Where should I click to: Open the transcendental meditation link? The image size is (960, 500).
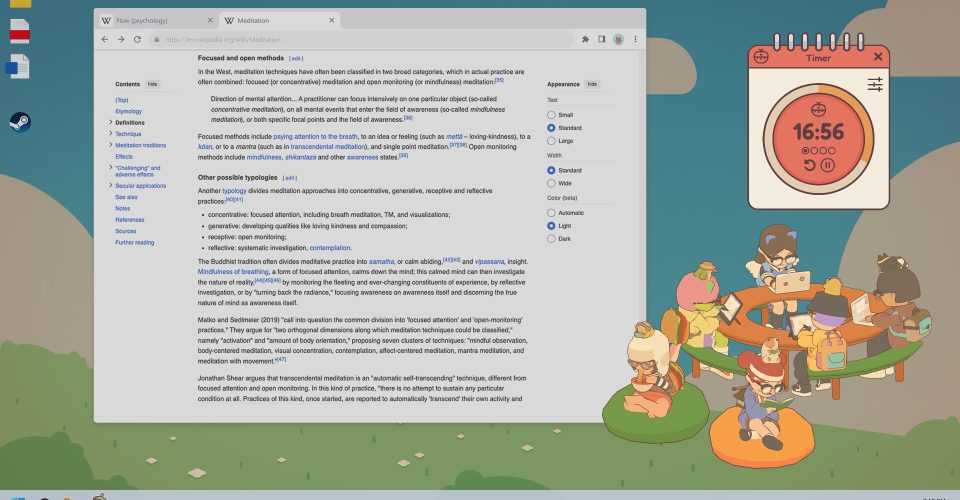[328, 147]
